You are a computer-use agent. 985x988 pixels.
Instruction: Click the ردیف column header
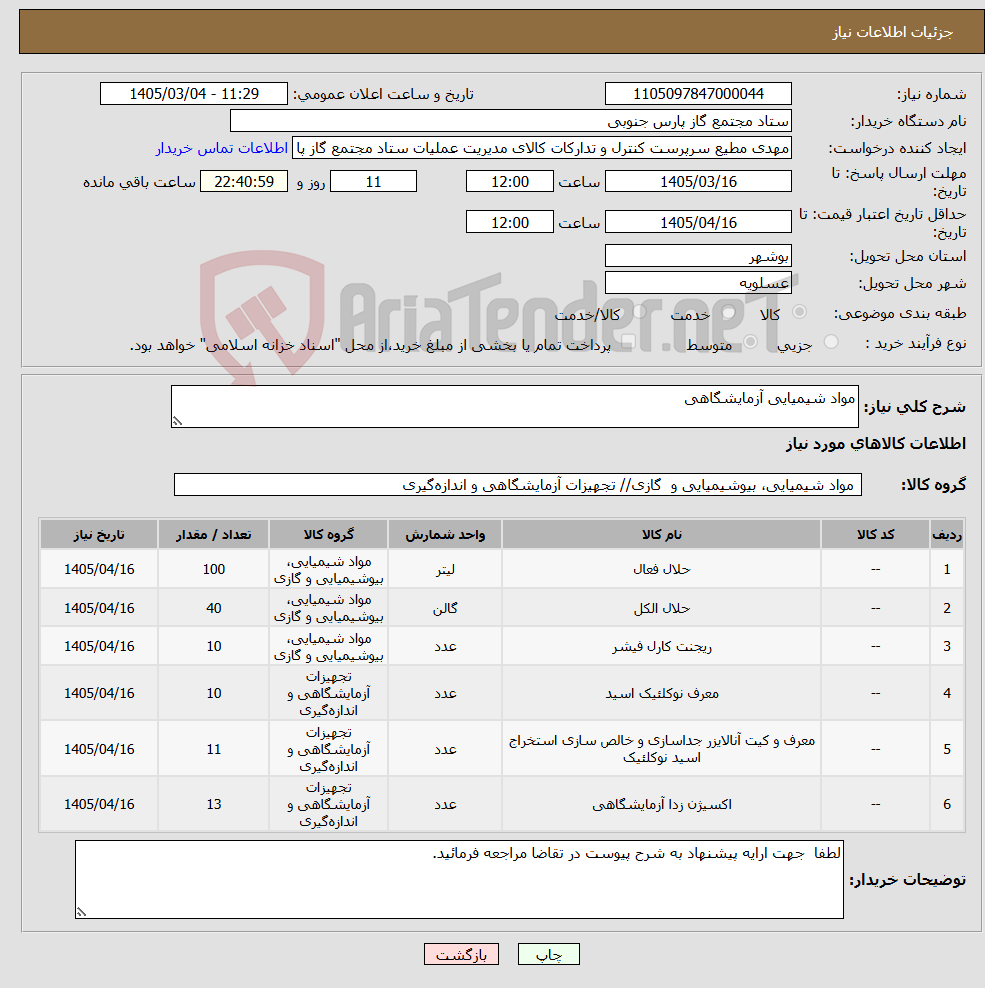pyautogui.click(x=947, y=534)
